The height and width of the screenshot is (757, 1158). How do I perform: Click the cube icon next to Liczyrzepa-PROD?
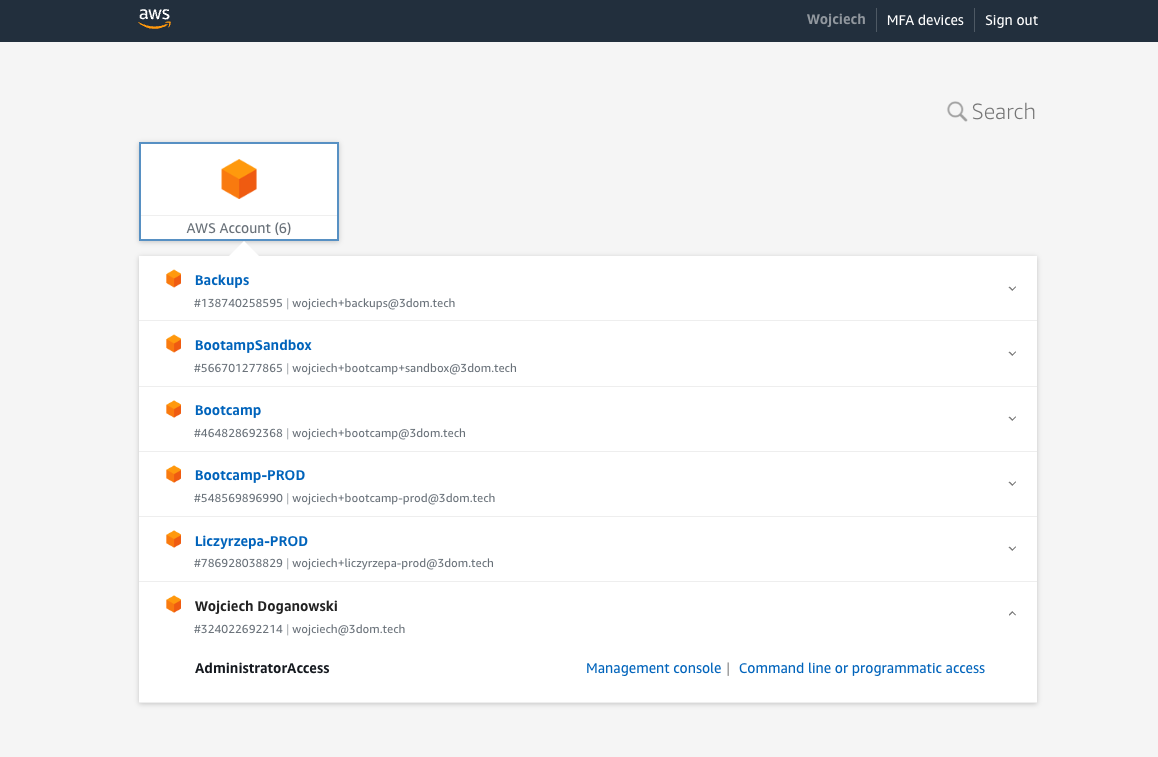coord(174,539)
